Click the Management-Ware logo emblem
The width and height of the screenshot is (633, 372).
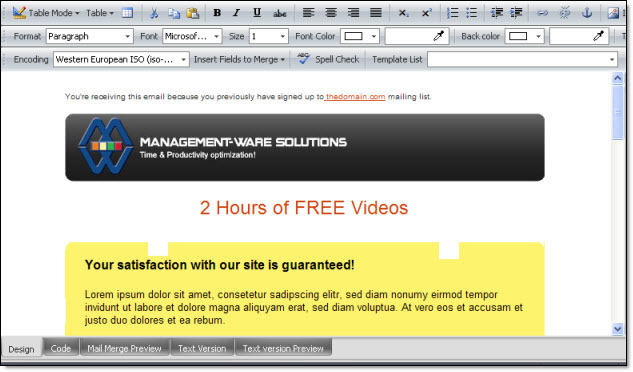106,146
